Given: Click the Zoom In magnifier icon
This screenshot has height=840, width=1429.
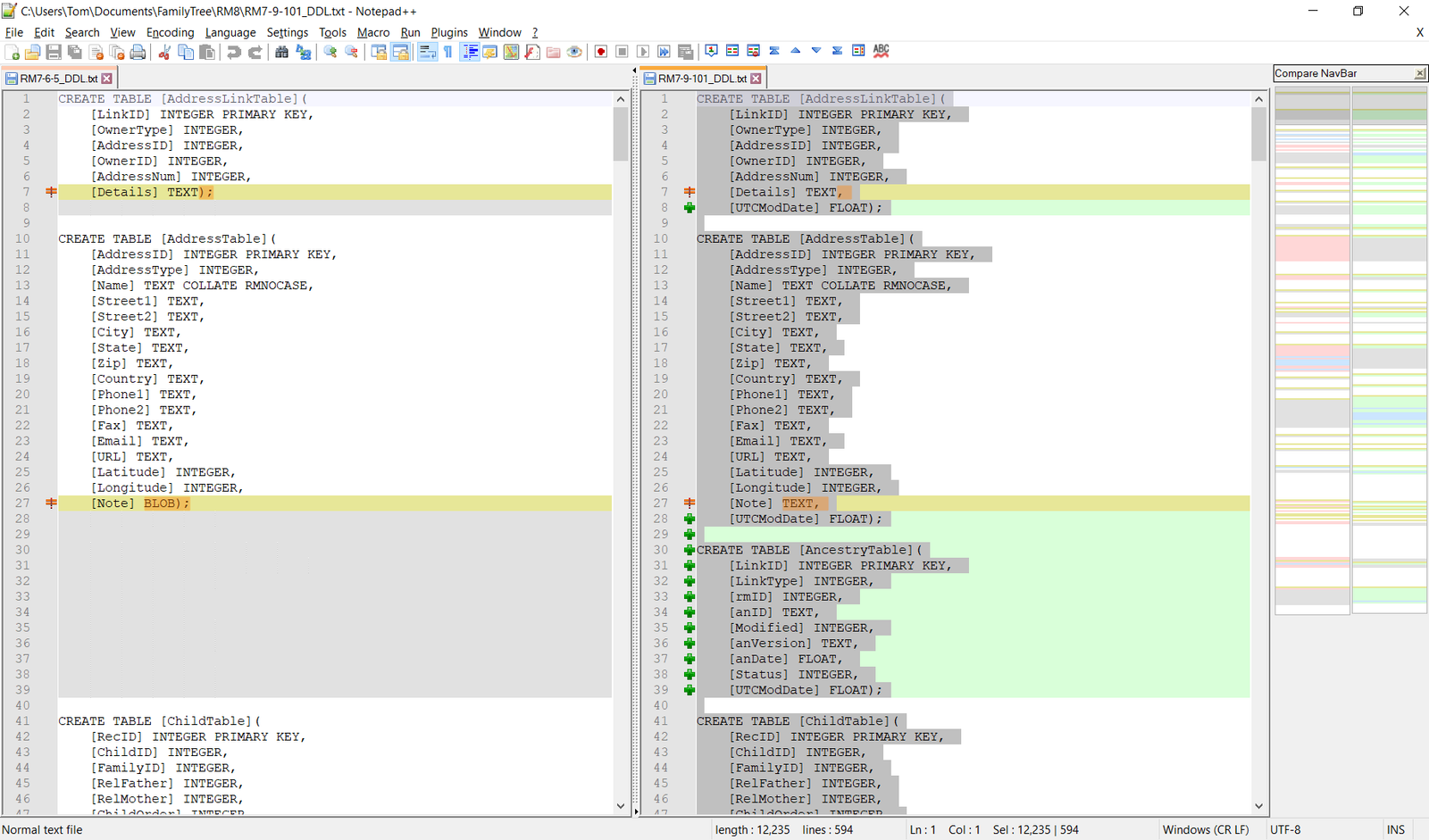Looking at the screenshot, I should click(x=330, y=52).
